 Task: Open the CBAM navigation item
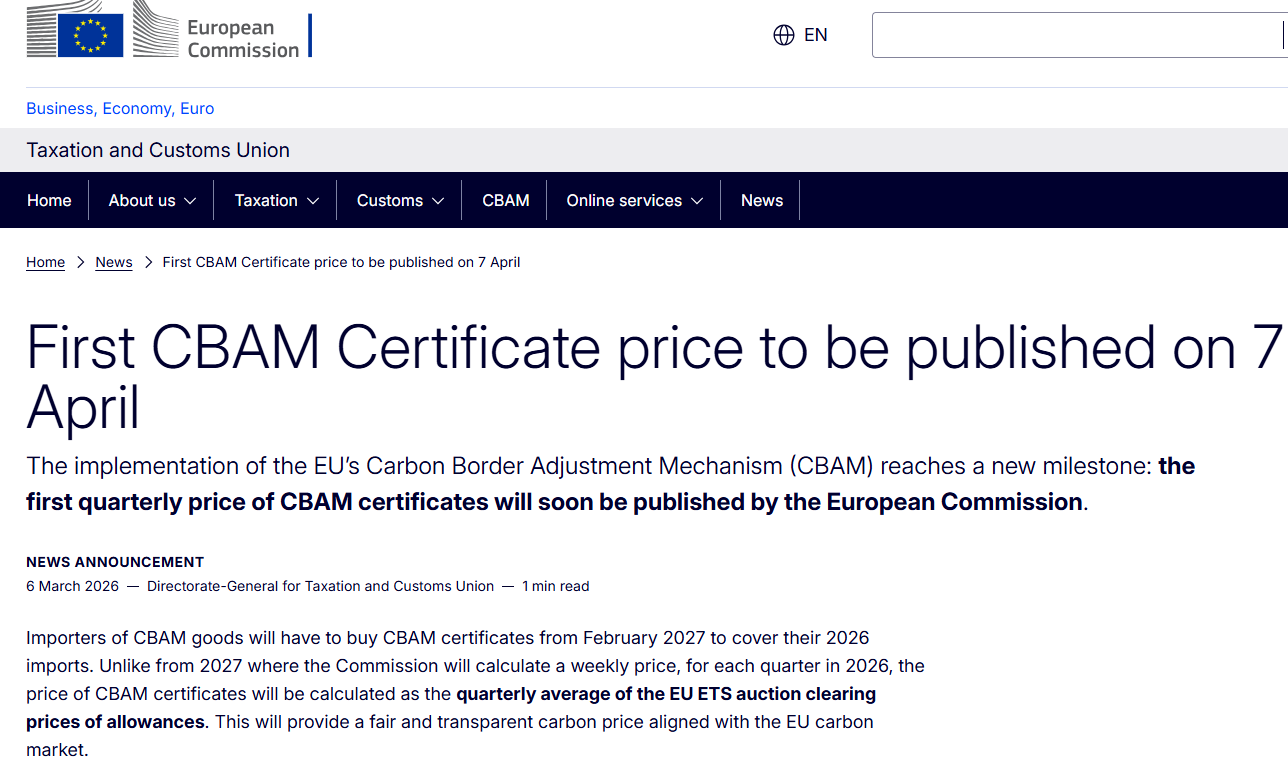click(x=506, y=200)
